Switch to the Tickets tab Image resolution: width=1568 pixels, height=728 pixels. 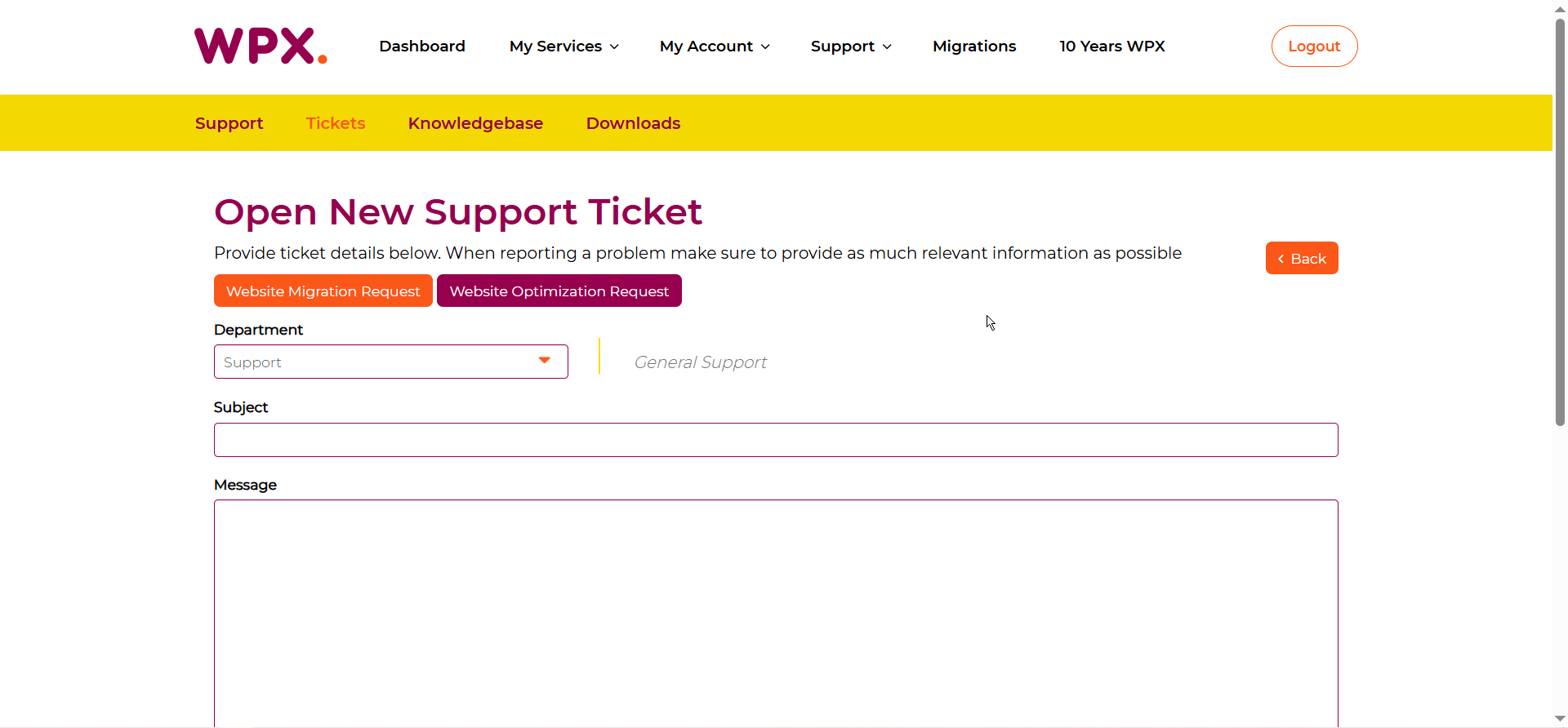(336, 123)
